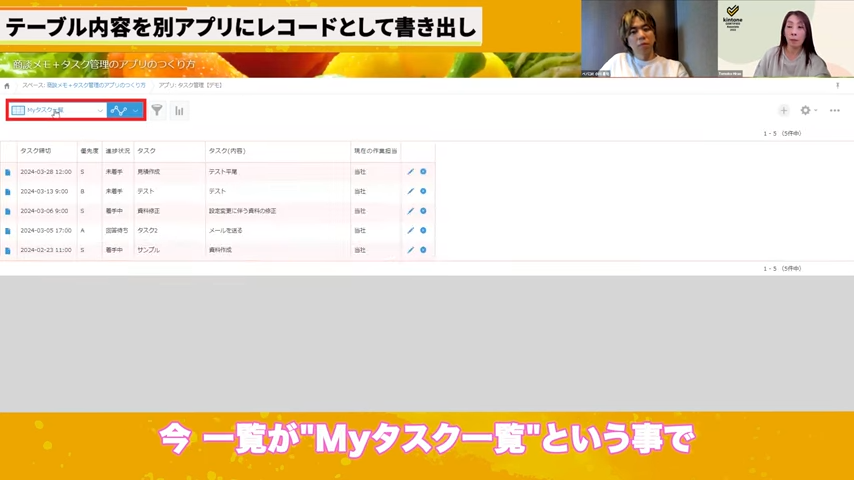Click the date cell 2024-02-23 11:00

point(46,250)
